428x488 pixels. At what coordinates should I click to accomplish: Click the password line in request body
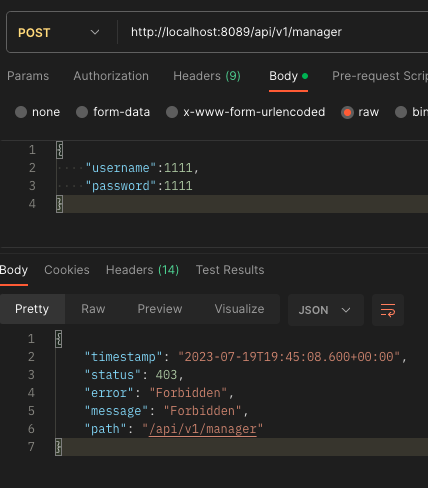coord(139,186)
